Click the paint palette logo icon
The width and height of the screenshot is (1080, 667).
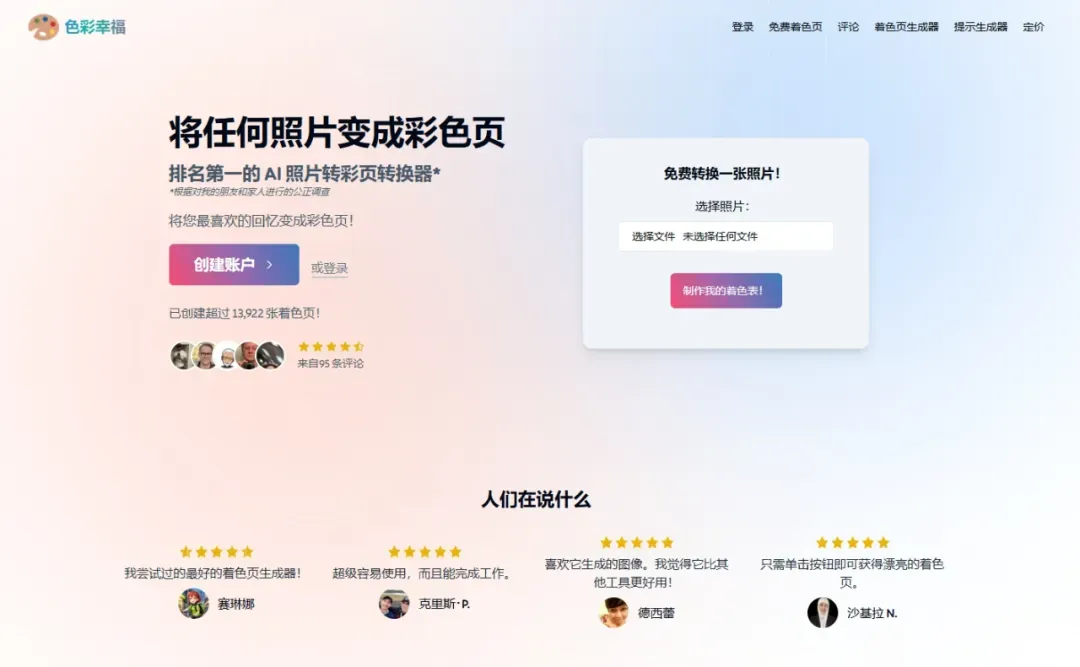point(43,27)
